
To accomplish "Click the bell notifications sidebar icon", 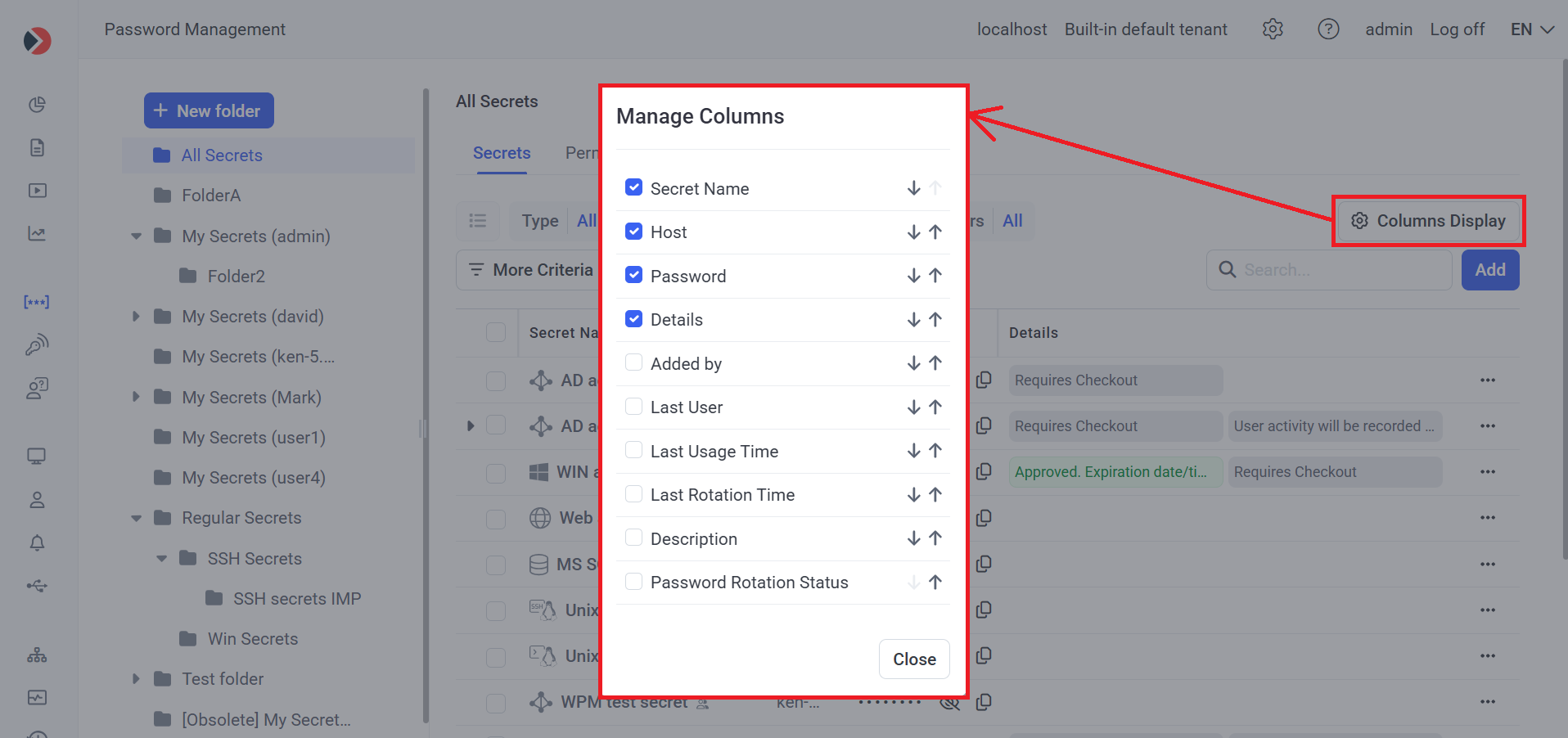I will (37, 543).
